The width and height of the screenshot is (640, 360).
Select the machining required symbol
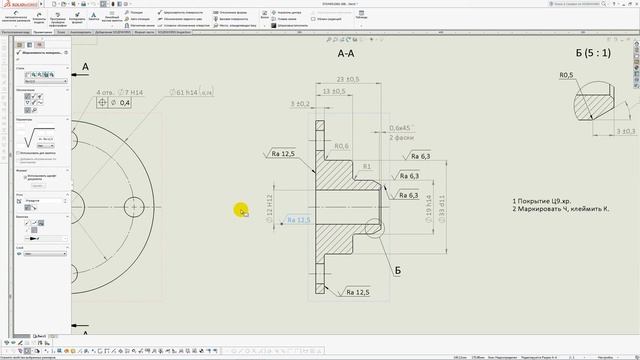tap(34, 97)
